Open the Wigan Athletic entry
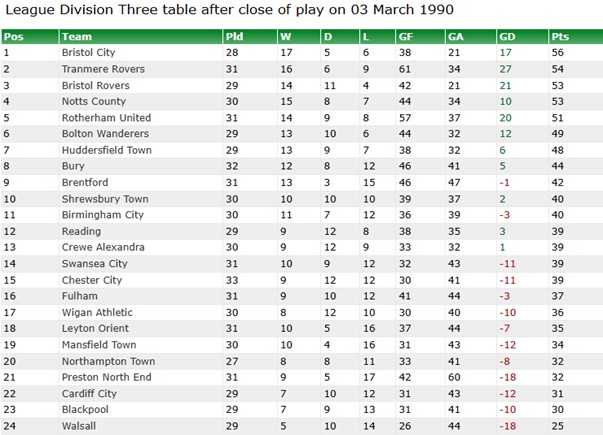 [x=97, y=312]
